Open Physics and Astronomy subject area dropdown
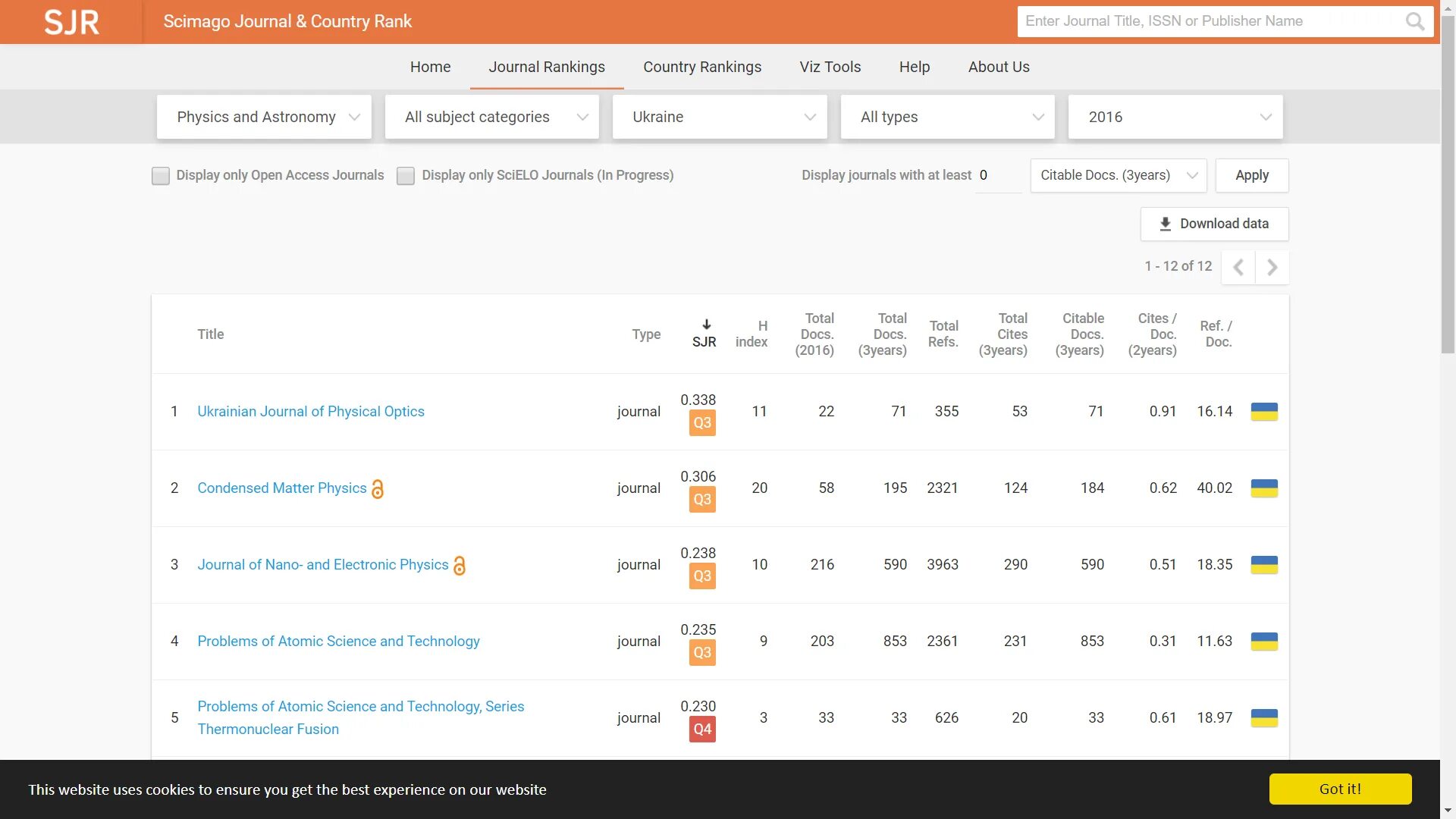 point(264,117)
